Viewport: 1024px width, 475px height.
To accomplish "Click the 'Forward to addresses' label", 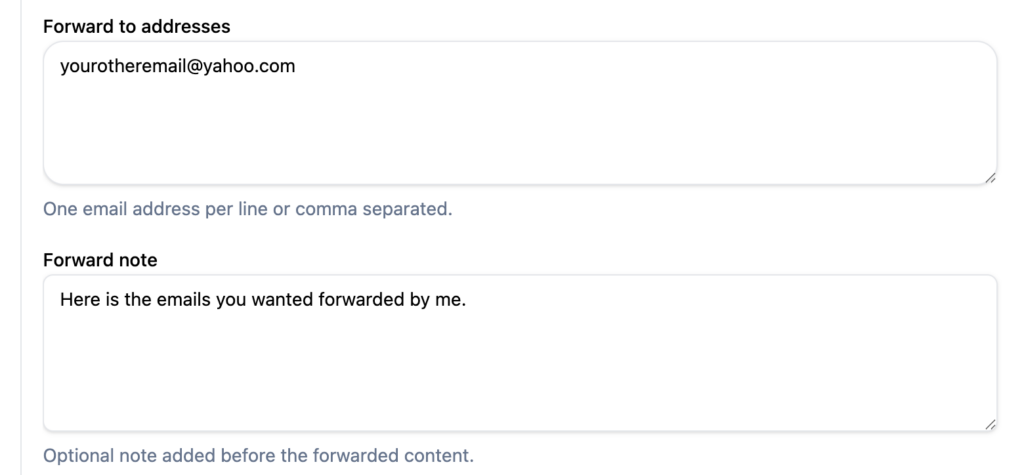I will [x=137, y=27].
